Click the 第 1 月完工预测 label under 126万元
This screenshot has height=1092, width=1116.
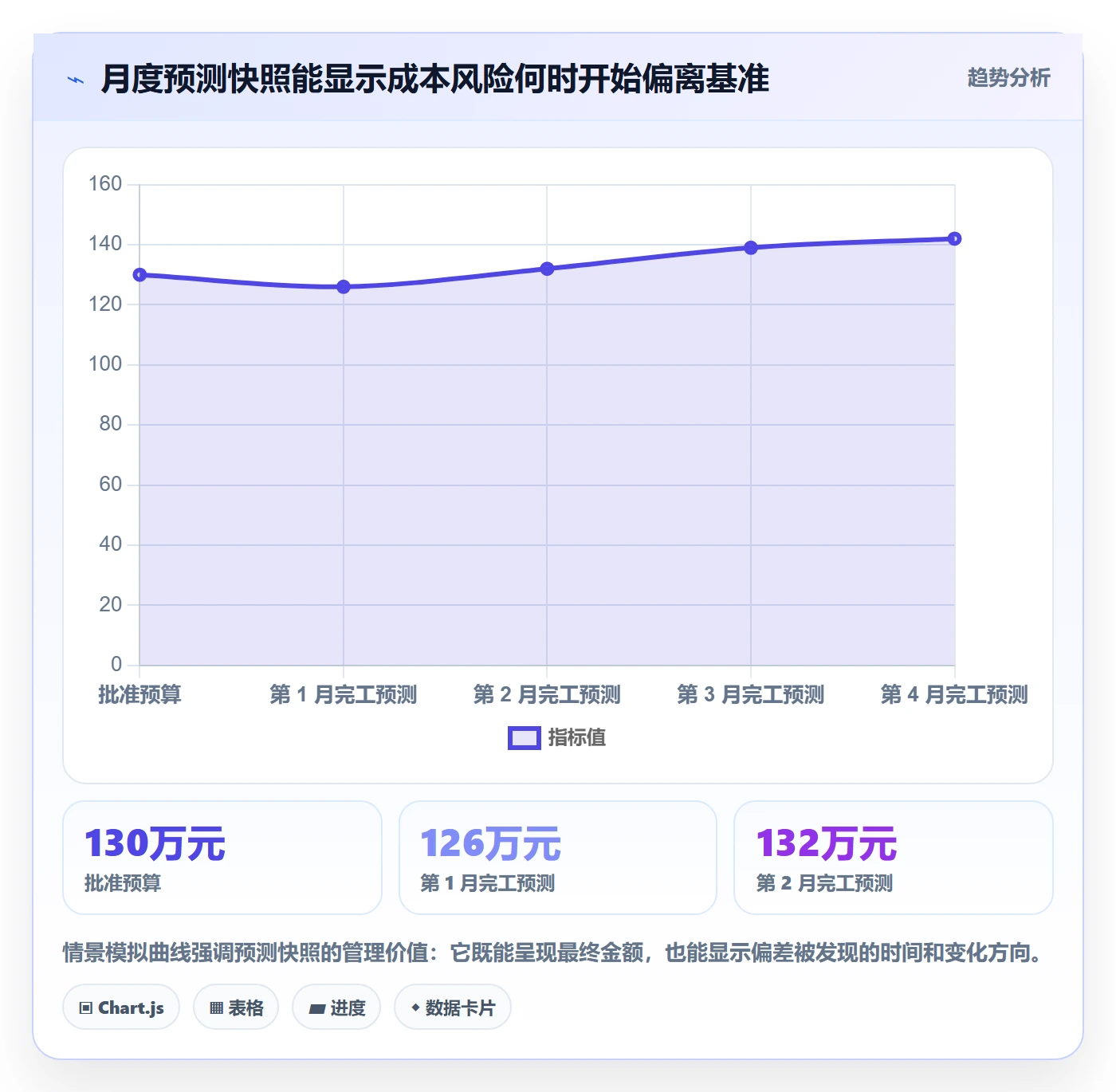488,883
